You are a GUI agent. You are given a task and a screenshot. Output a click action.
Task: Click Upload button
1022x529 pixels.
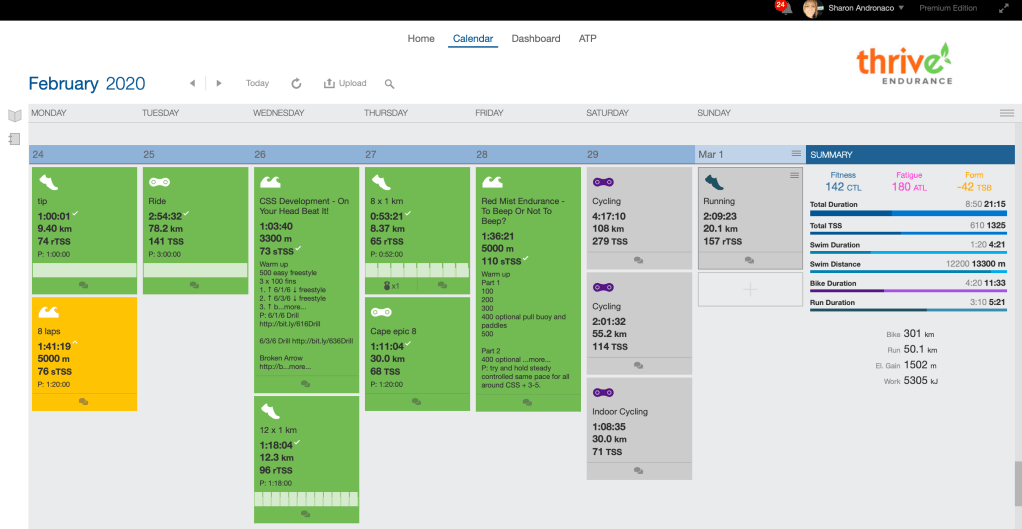tap(345, 84)
